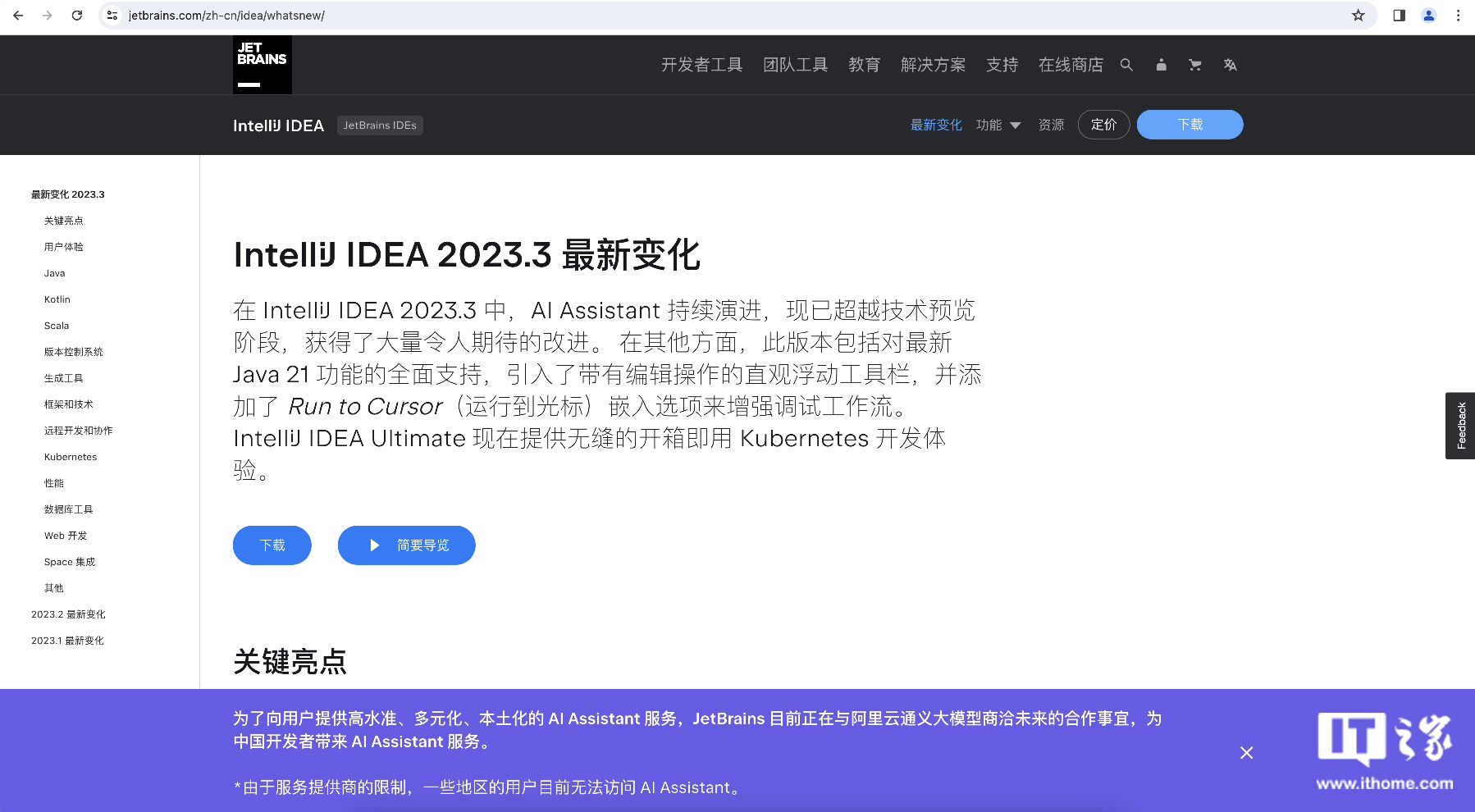The height and width of the screenshot is (812, 1475).
Task: Click the IntelliJ IDEA product title
Action: (x=278, y=125)
